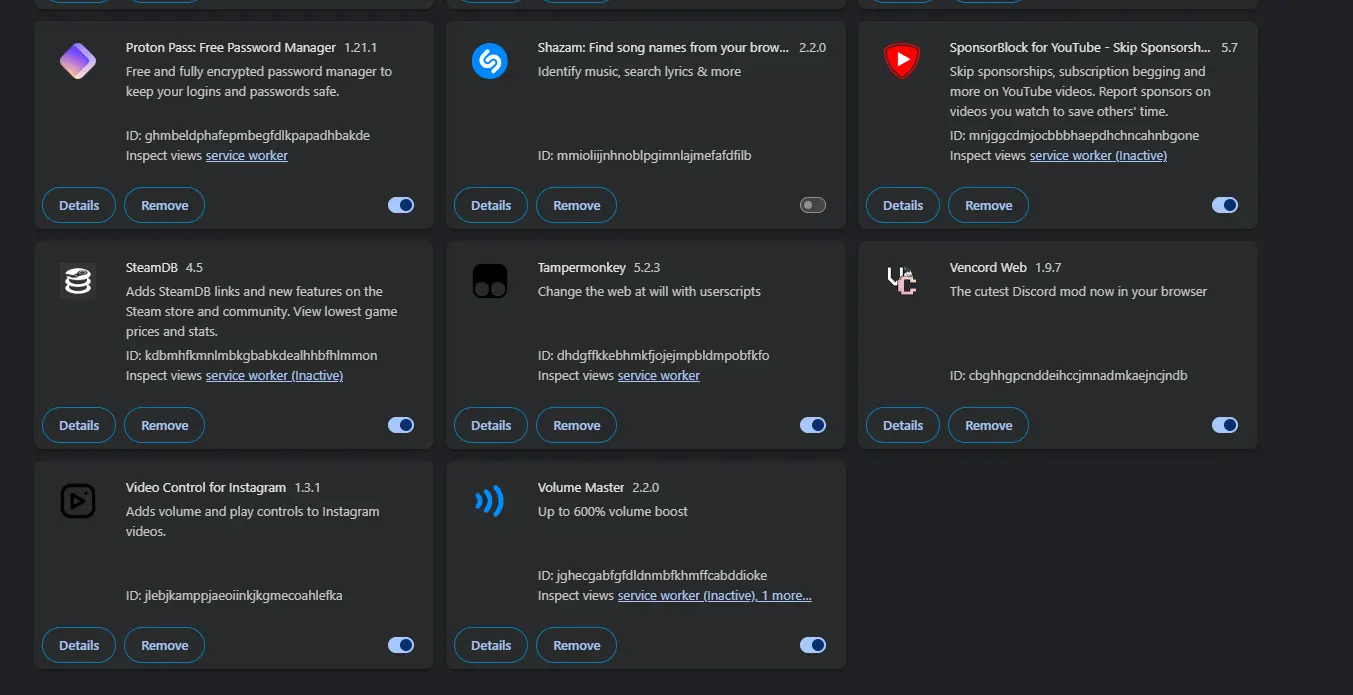Click 'The cutest Discord mod' description
Screen dimensions: 1353x695
click(1078, 292)
